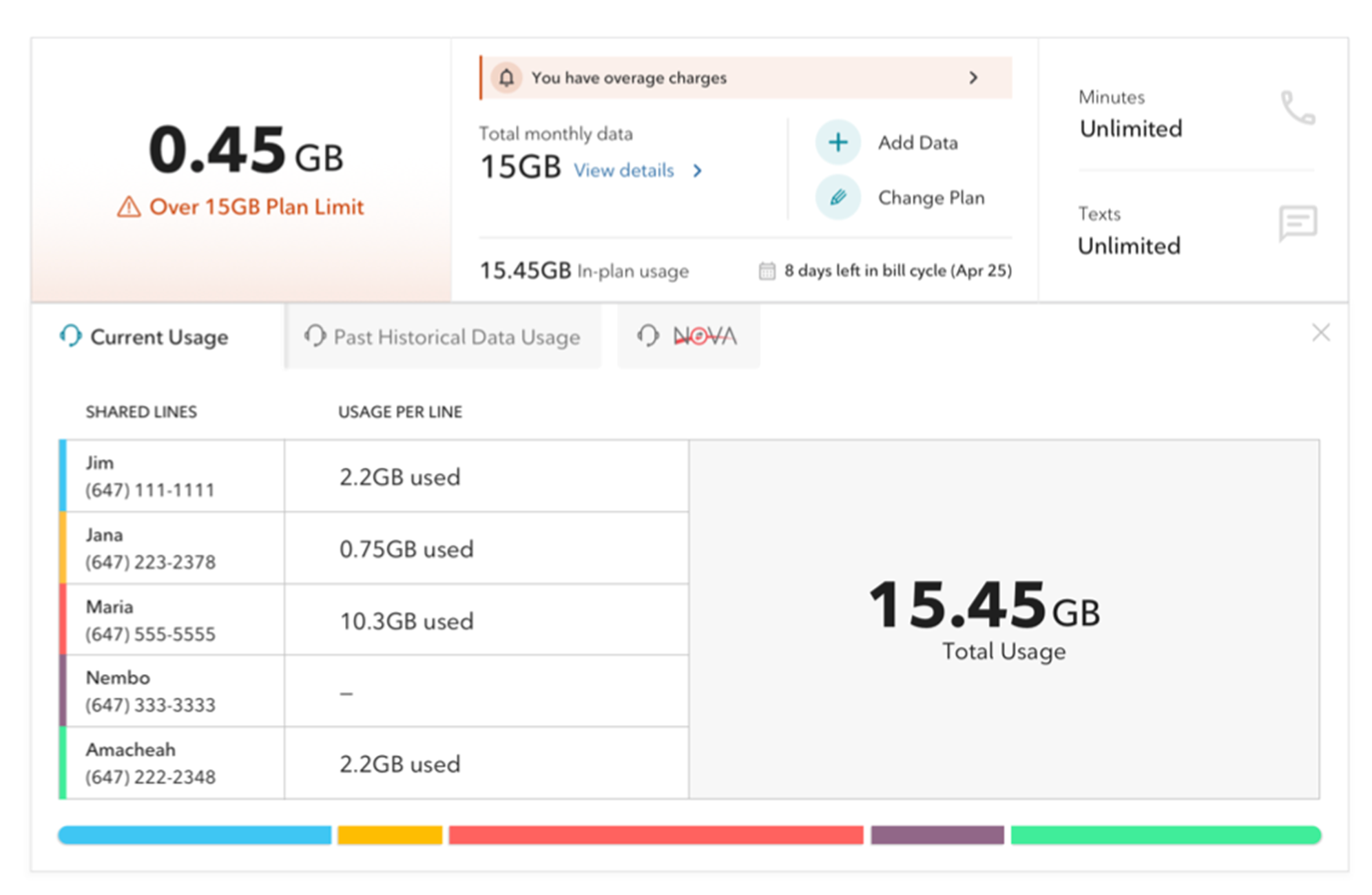Click the plus Add Data icon
Image resolution: width=1372 pixels, height=895 pixels.
[x=838, y=143]
